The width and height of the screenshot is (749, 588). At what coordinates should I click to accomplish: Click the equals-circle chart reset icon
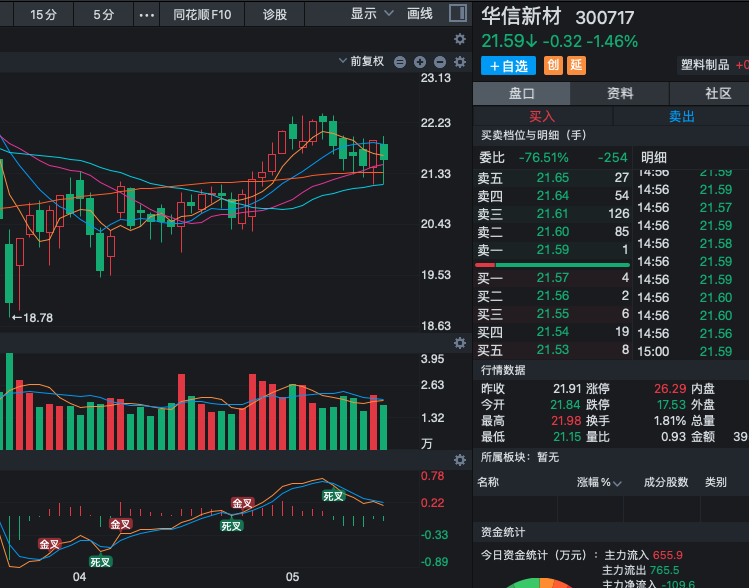[x=400, y=62]
